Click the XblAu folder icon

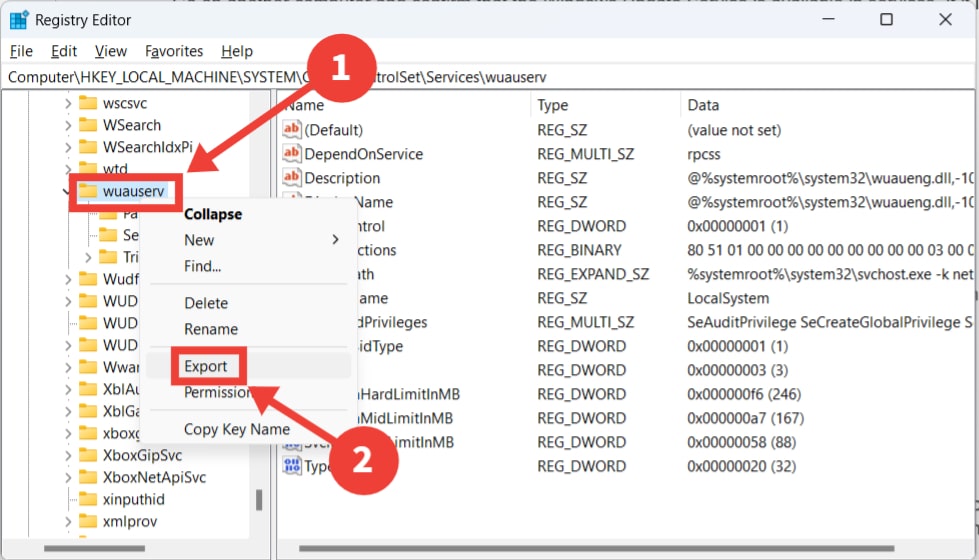point(88,389)
